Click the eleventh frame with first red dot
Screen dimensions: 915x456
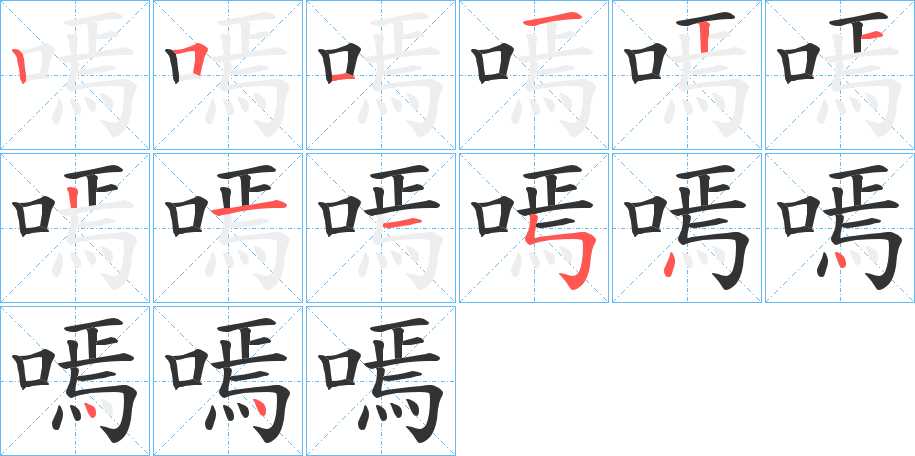coord(687,228)
